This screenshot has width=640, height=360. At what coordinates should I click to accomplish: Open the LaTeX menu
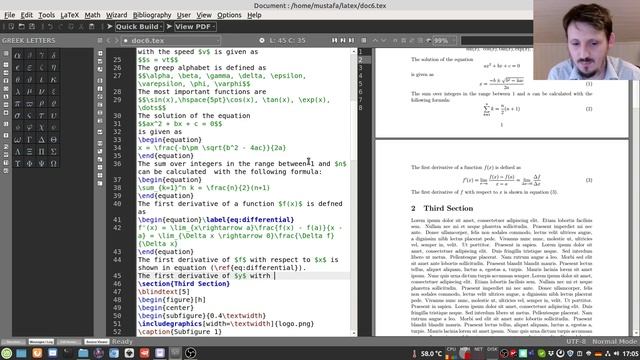click(x=69, y=15)
